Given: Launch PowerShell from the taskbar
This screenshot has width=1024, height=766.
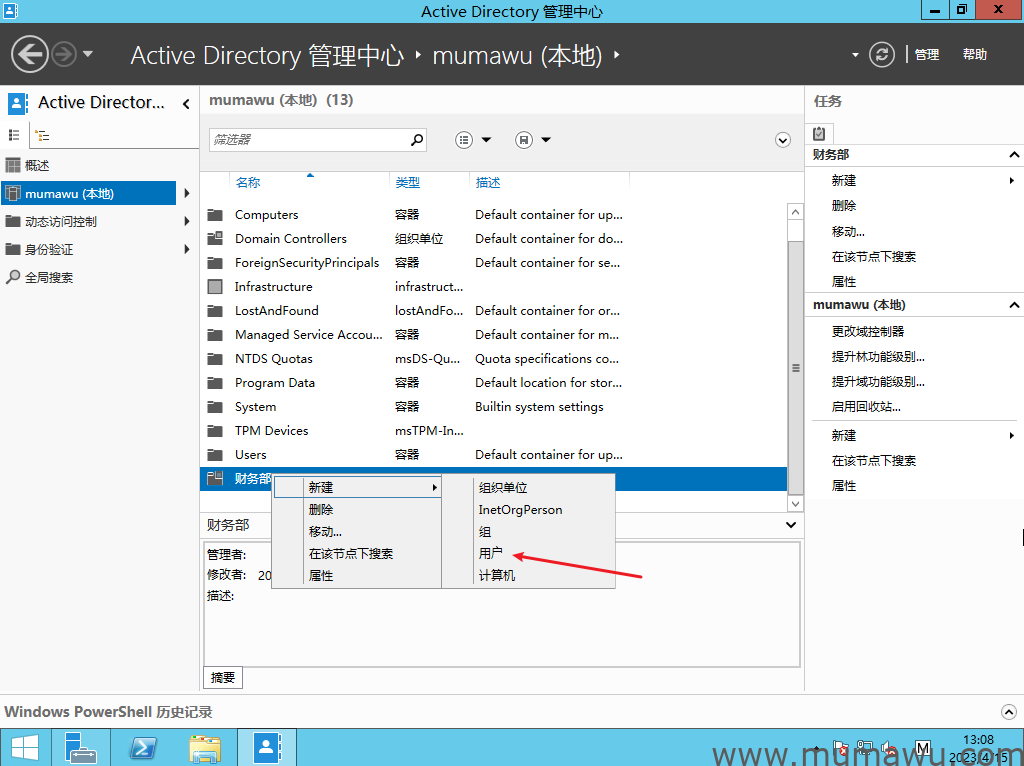Looking at the screenshot, I should point(143,748).
